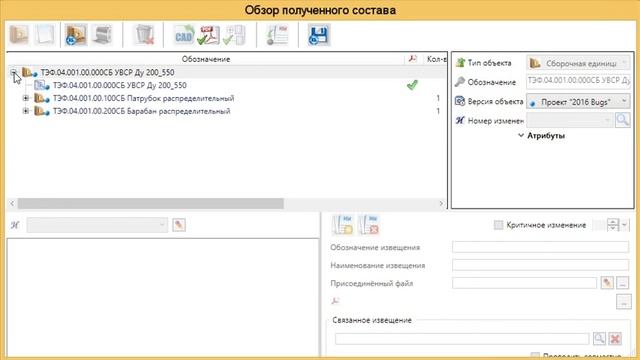
Task: Click browse button beside Присоединённый файл field
Action: (622, 282)
